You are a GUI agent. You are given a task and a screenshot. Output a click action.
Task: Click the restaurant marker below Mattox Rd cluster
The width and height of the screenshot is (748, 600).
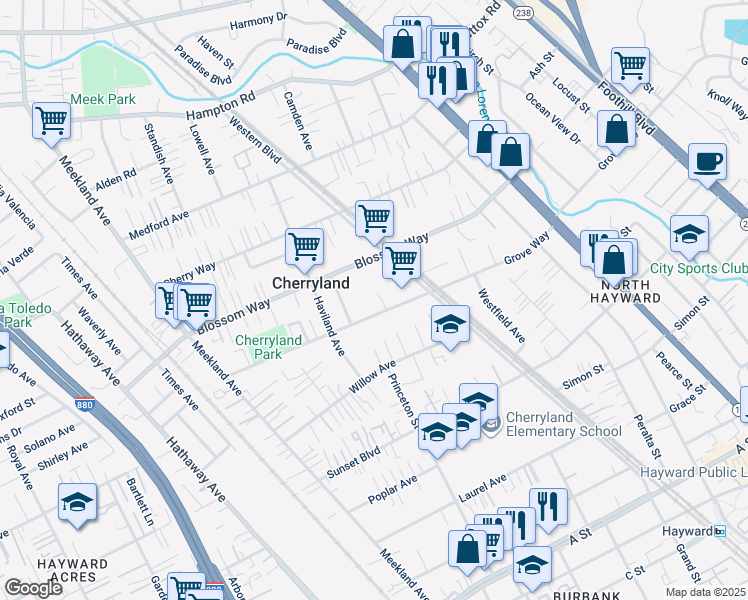coord(438,82)
